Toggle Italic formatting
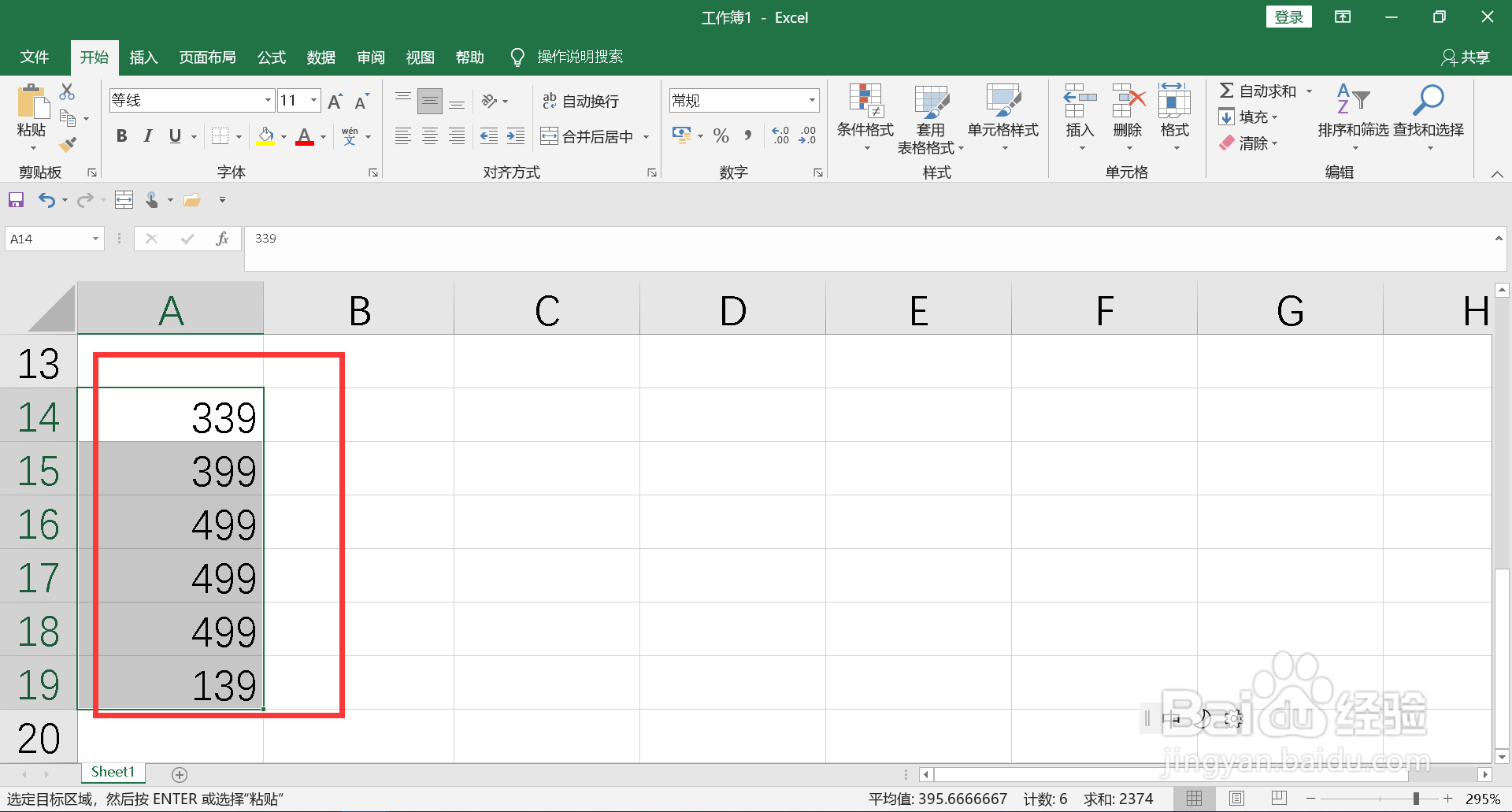 tap(148, 136)
